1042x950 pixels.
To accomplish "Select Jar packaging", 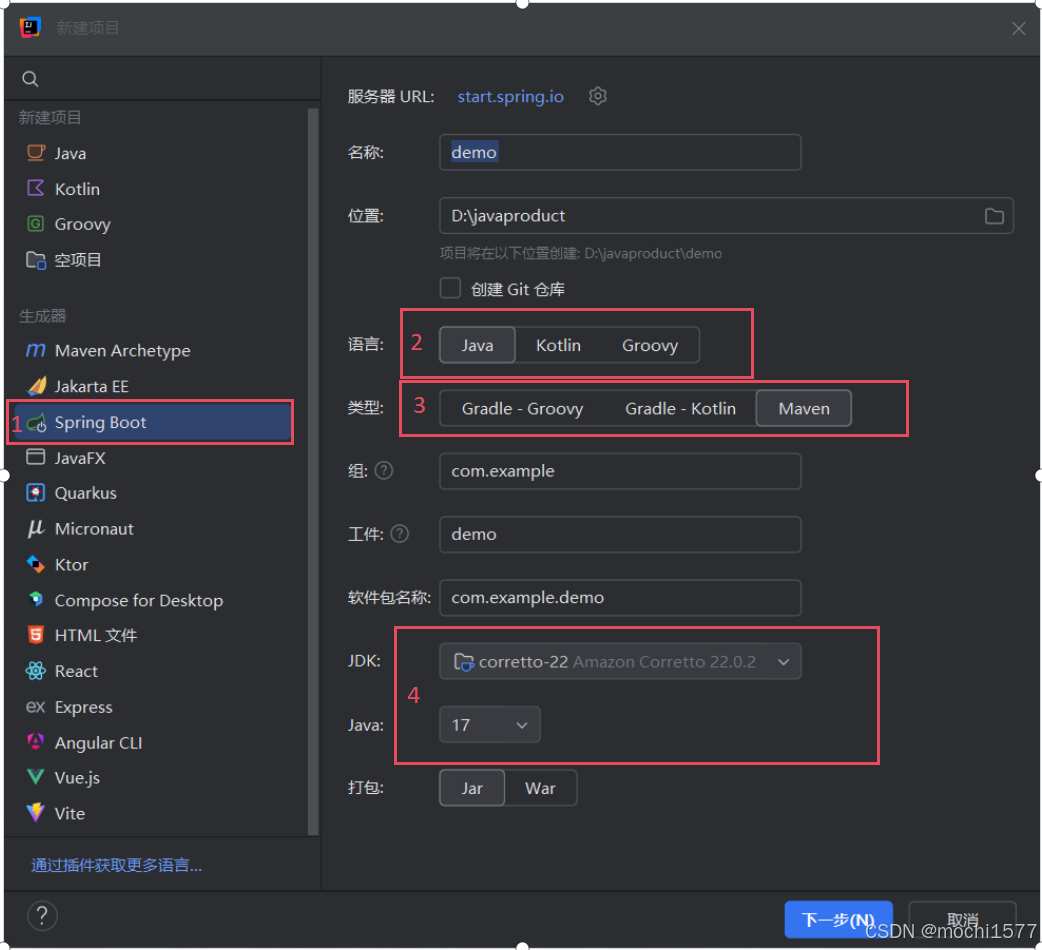I will [x=472, y=788].
